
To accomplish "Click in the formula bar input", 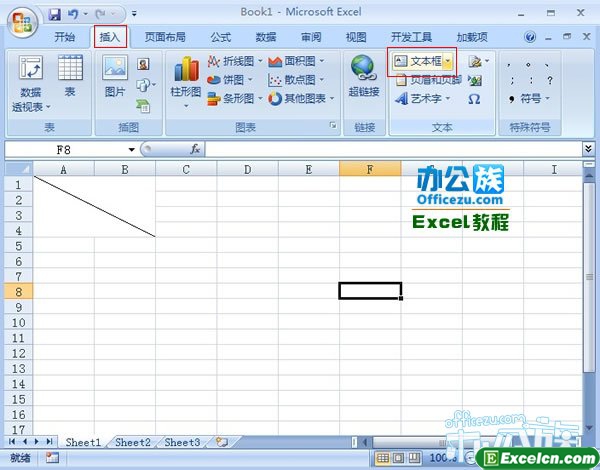I will point(393,149).
